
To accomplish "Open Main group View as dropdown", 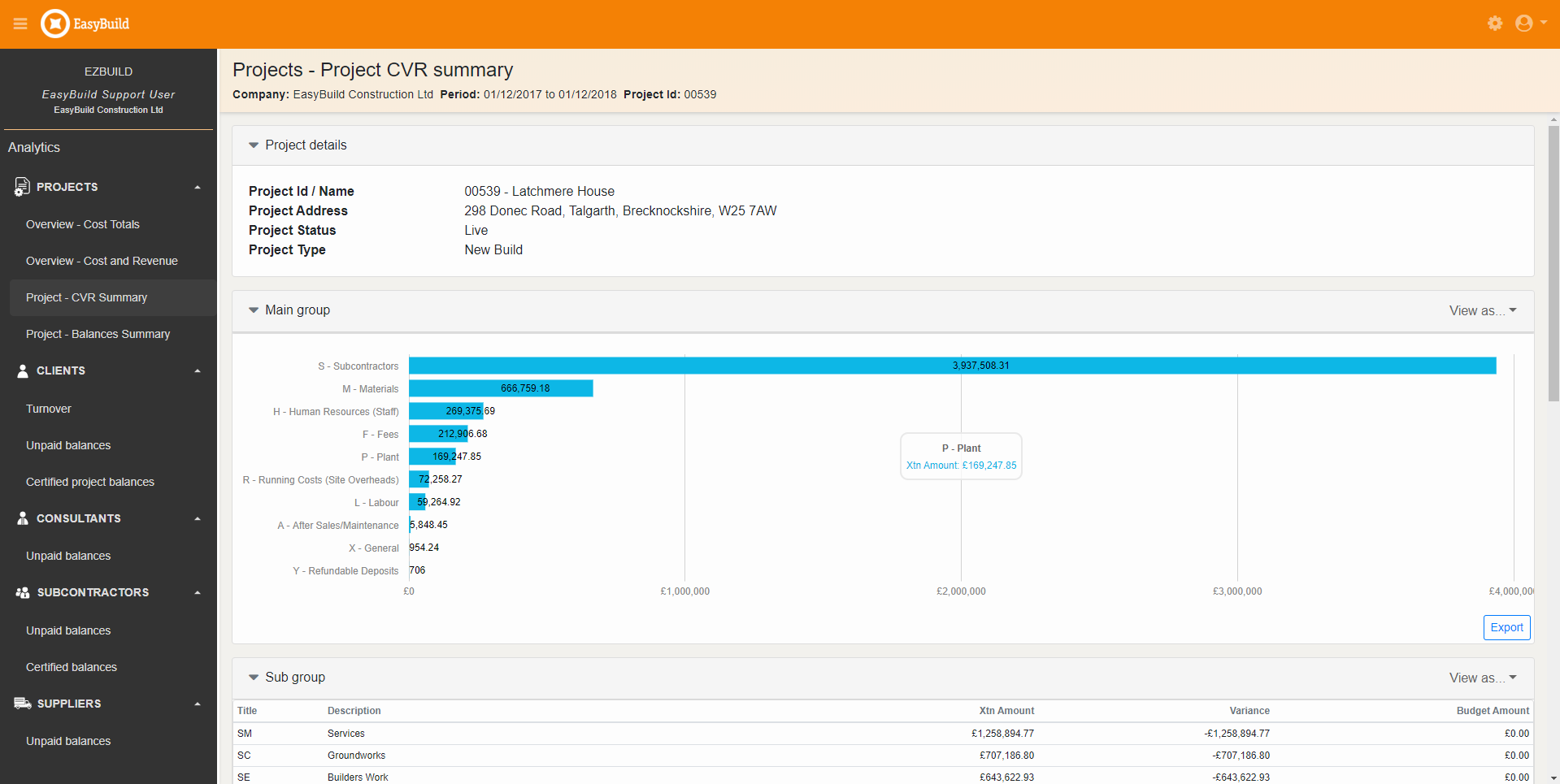I will [1482, 310].
